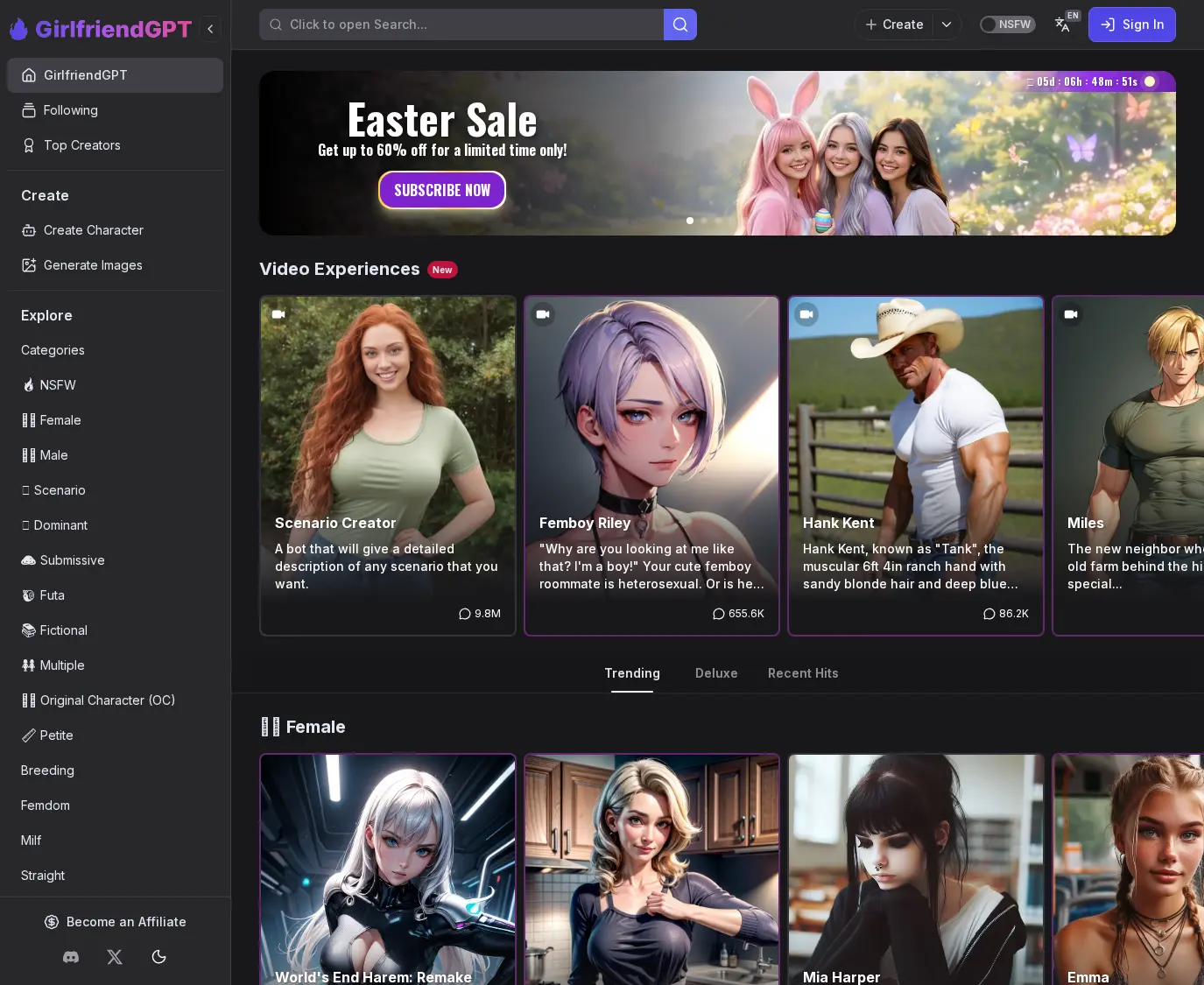Focus the search input field
The height and width of the screenshot is (985, 1204).
click(x=461, y=25)
